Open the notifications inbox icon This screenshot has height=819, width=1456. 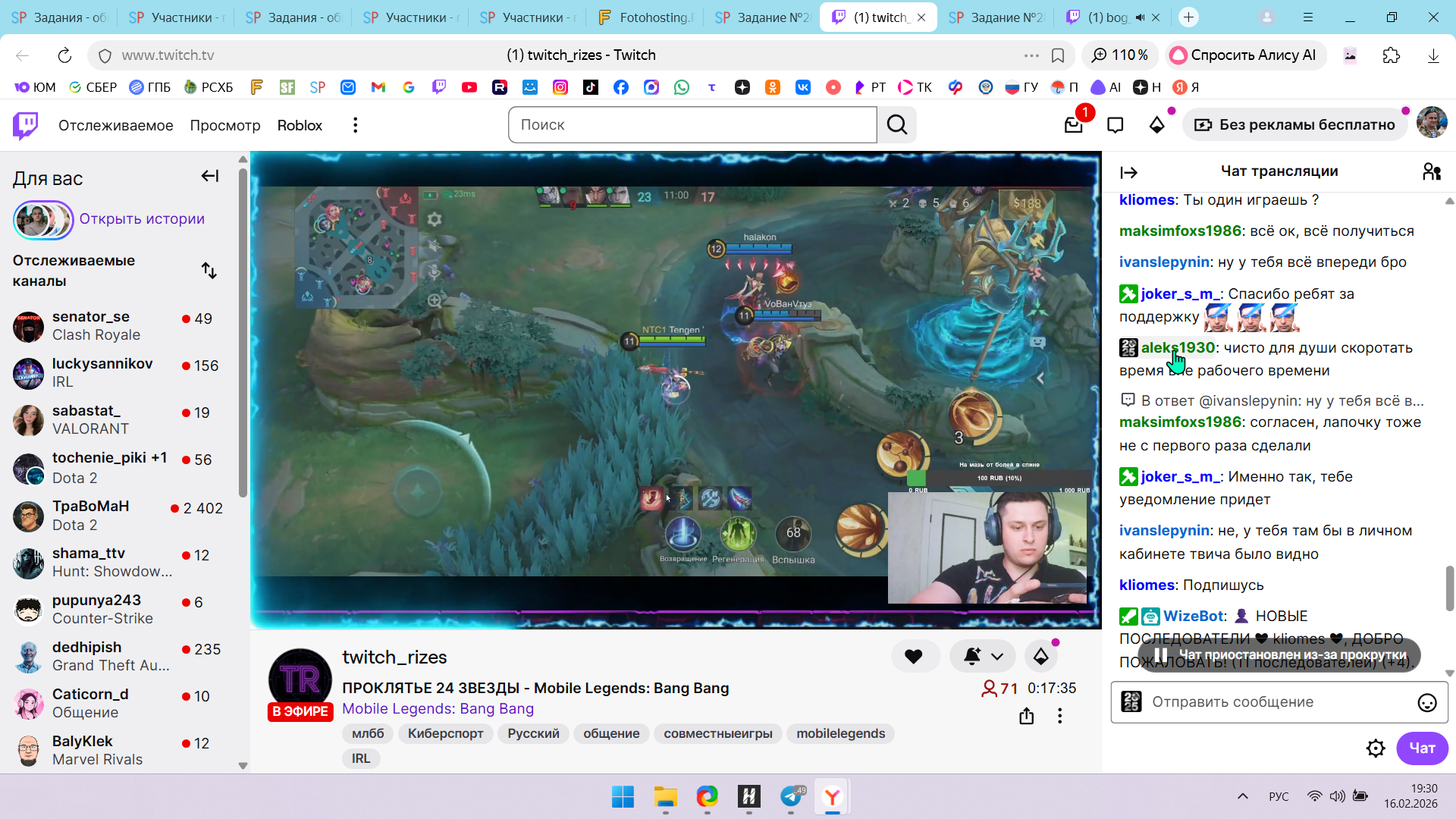tap(1073, 125)
